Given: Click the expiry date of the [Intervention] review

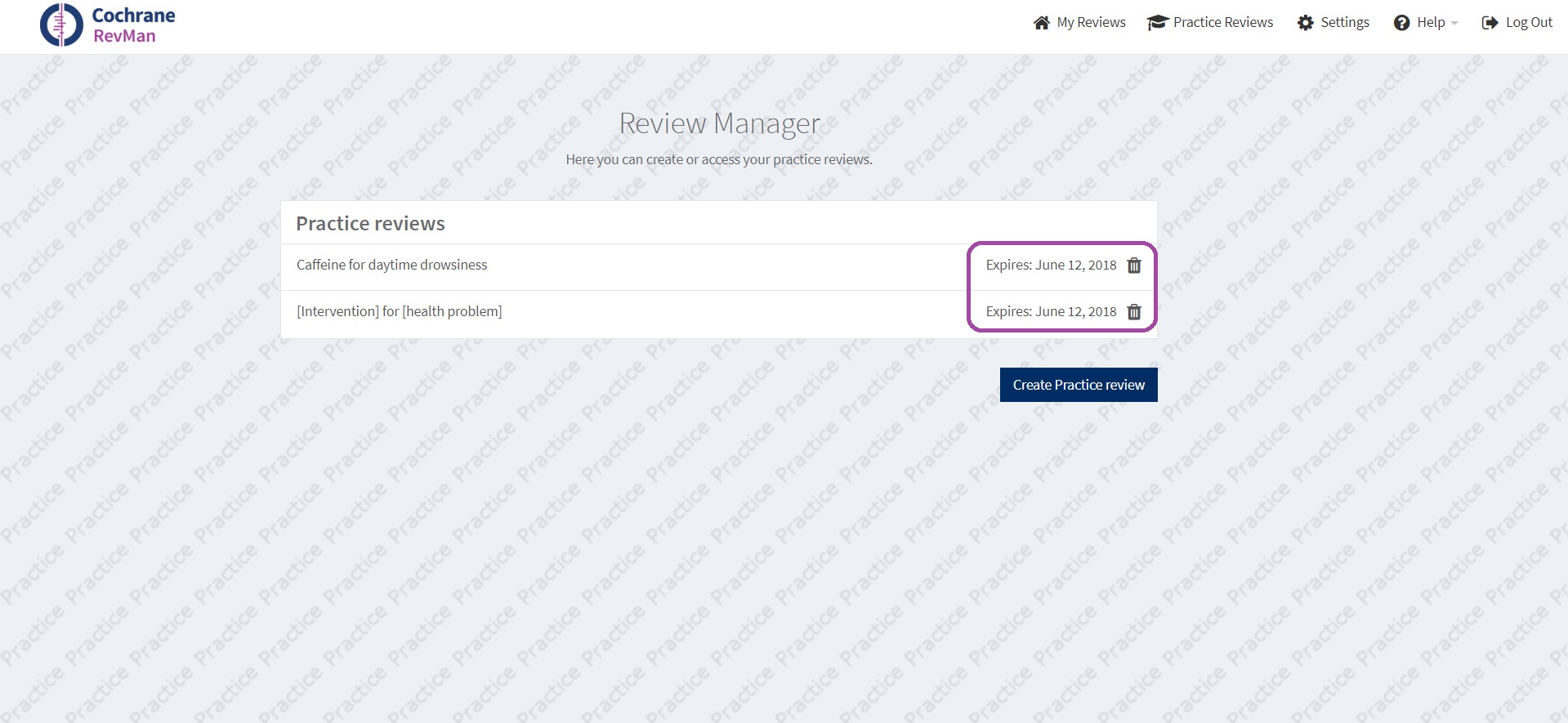Looking at the screenshot, I should tap(1050, 312).
